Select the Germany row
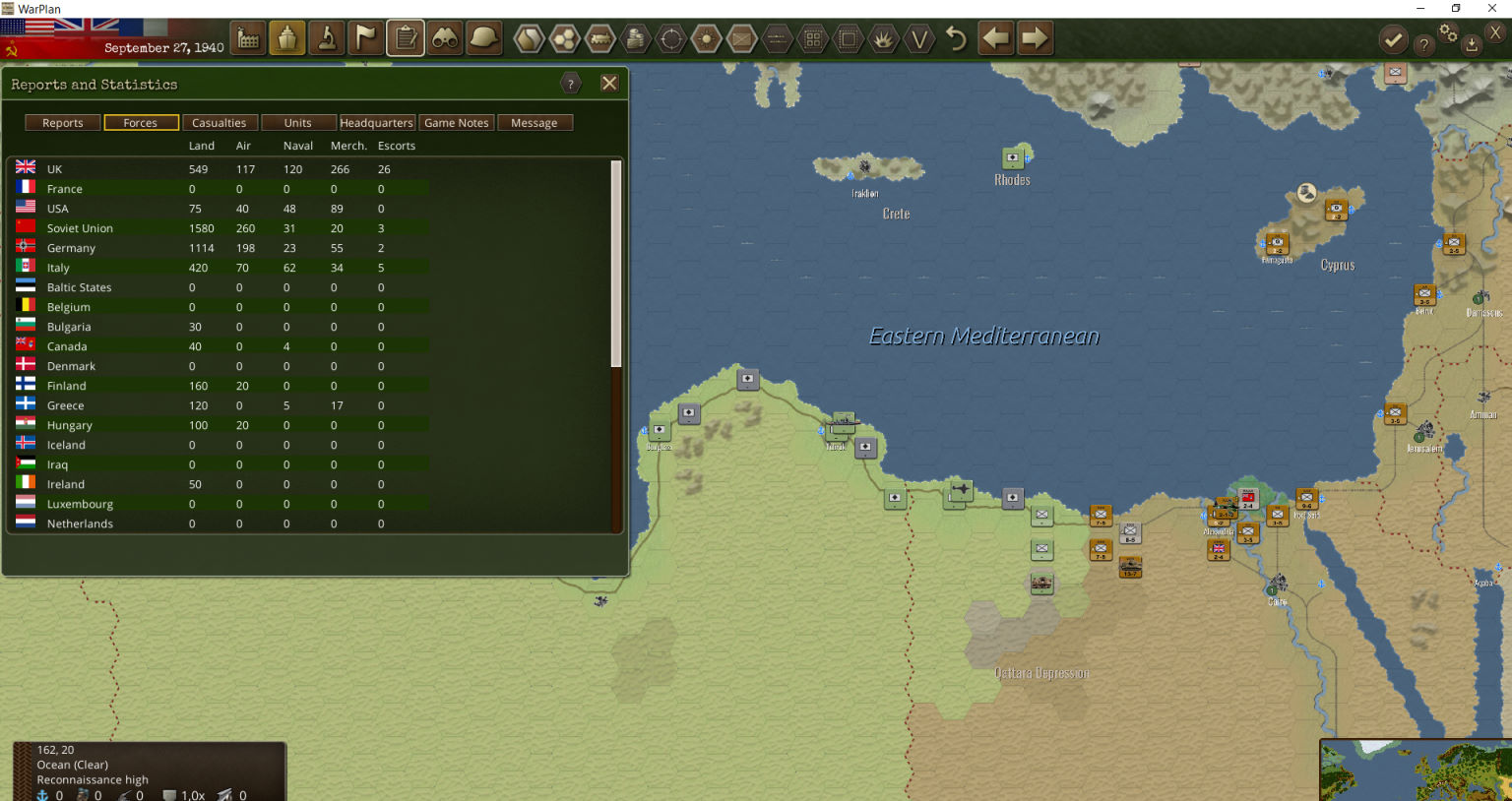Screen dimensions: 1512x801 pos(221,248)
